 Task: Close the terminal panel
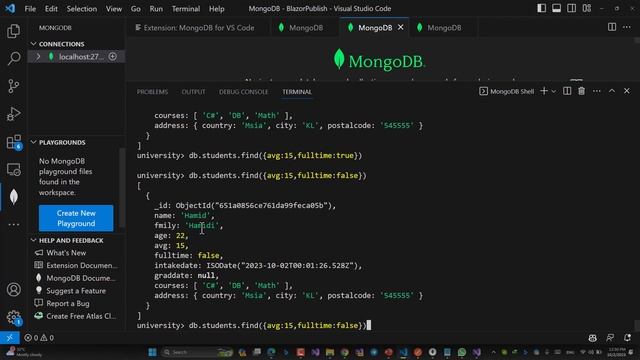[627, 91]
